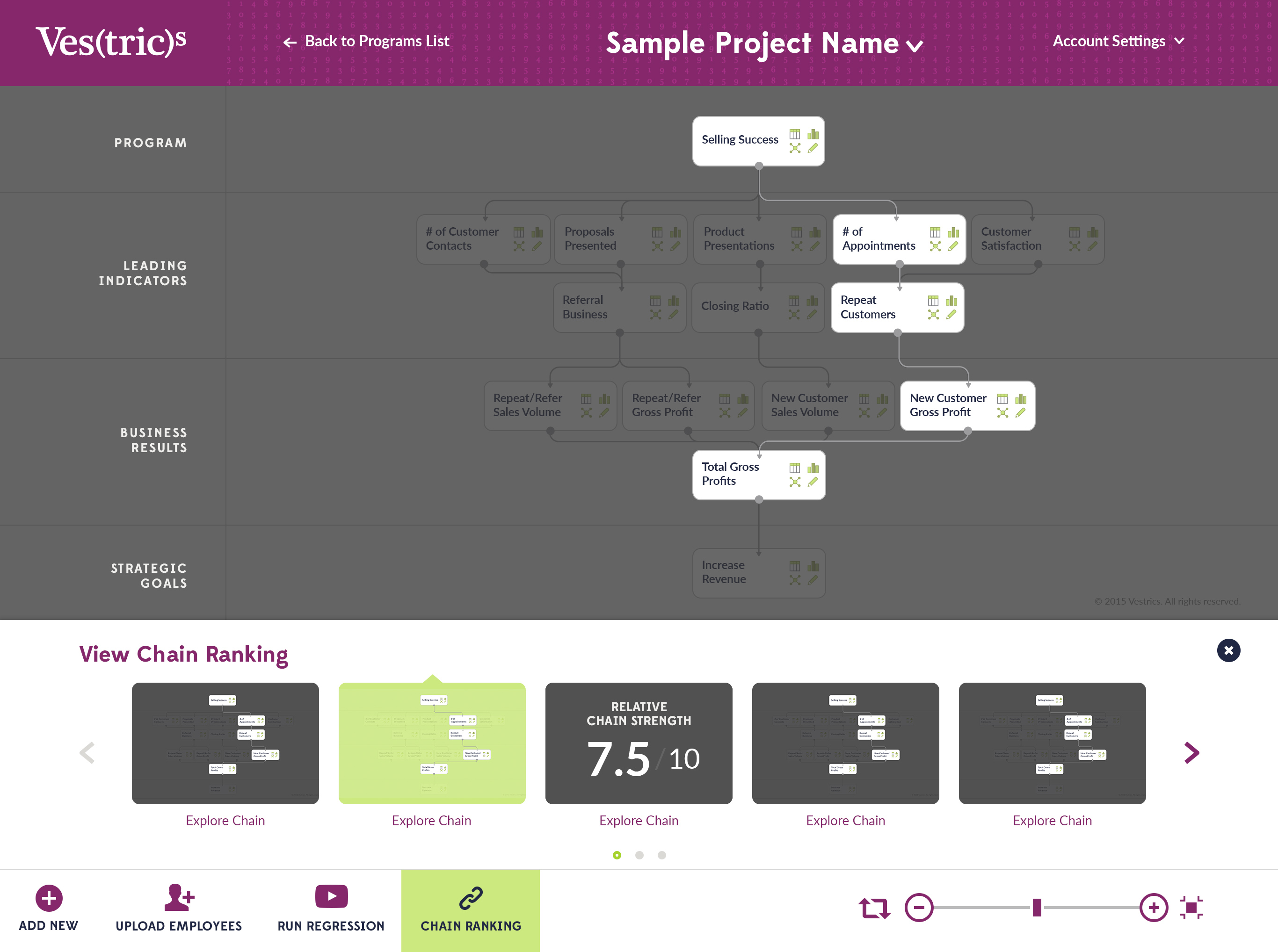
Task: Click network icon on Selling Success node
Action: (x=794, y=149)
